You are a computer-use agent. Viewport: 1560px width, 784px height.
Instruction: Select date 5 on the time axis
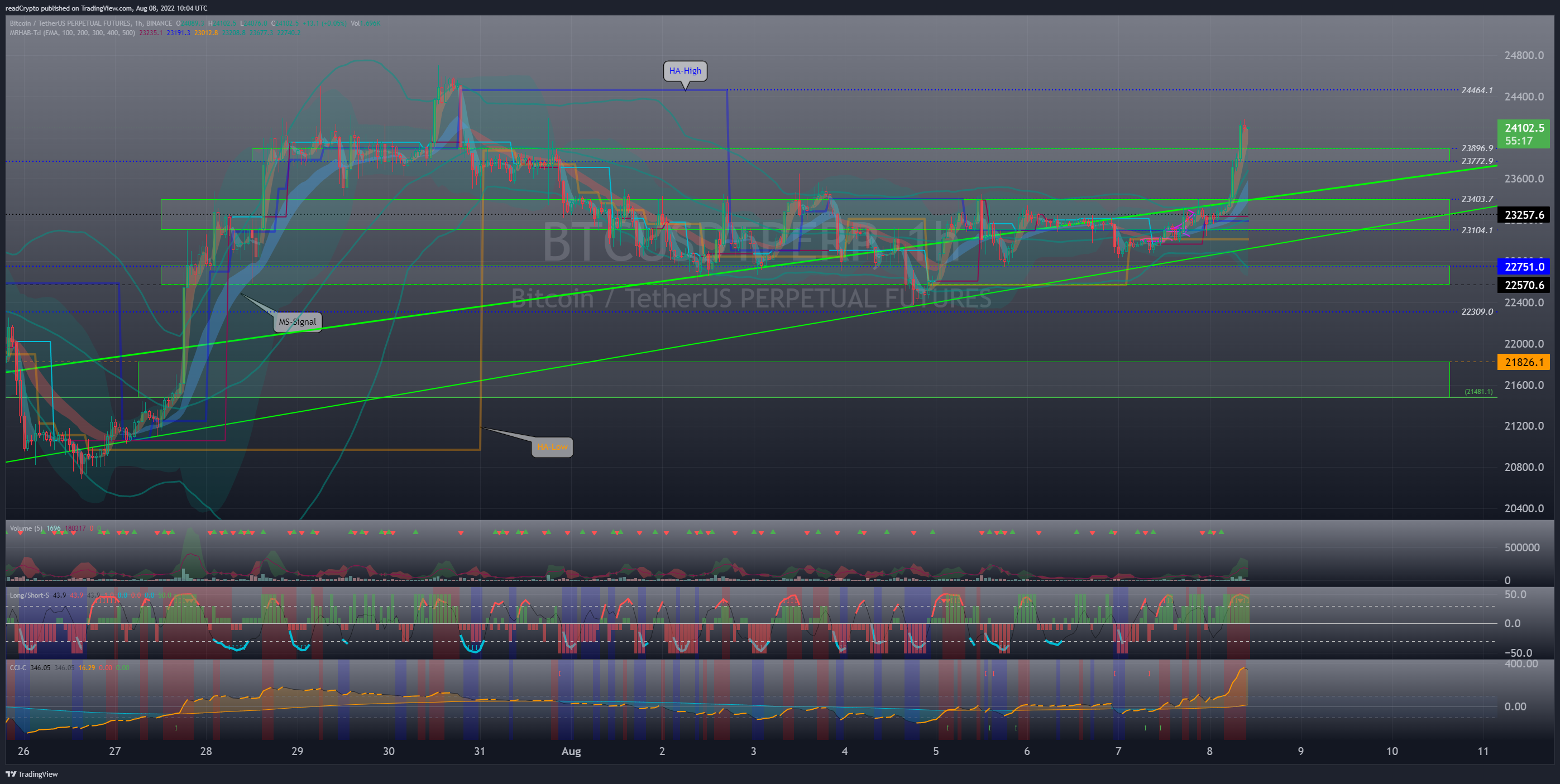click(x=936, y=751)
